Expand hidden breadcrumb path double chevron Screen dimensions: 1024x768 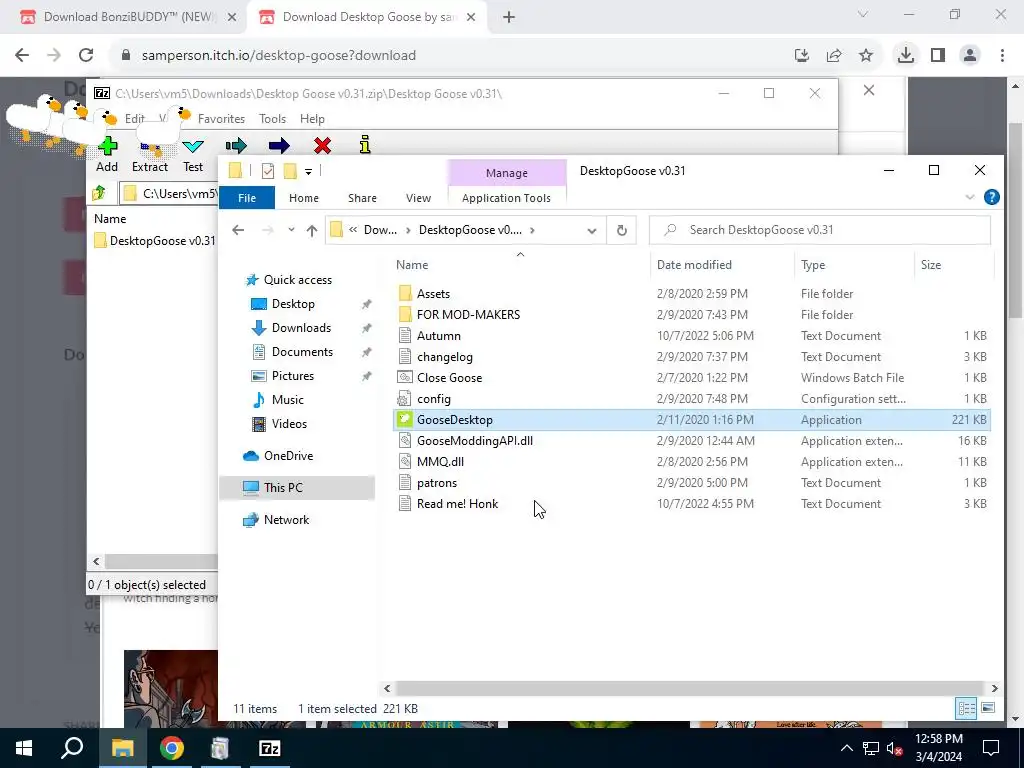click(353, 230)
